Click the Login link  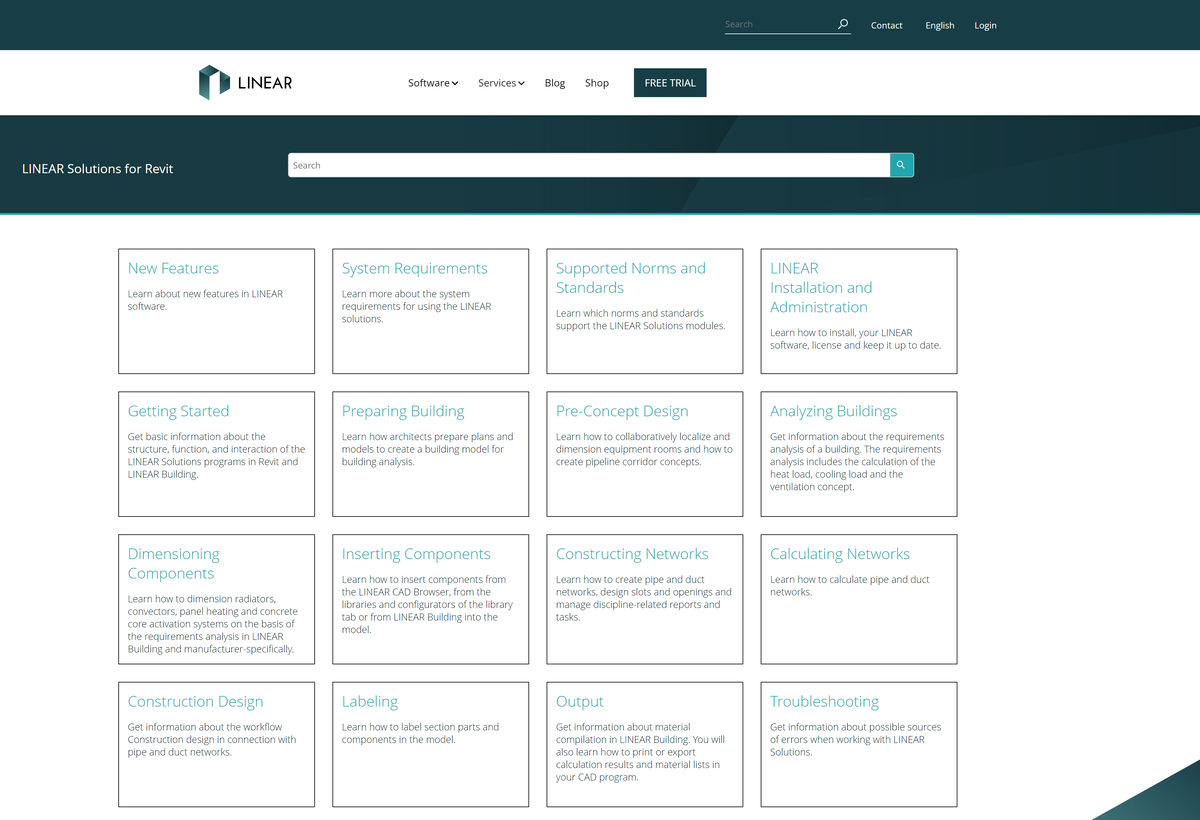(x=986, y=25)
